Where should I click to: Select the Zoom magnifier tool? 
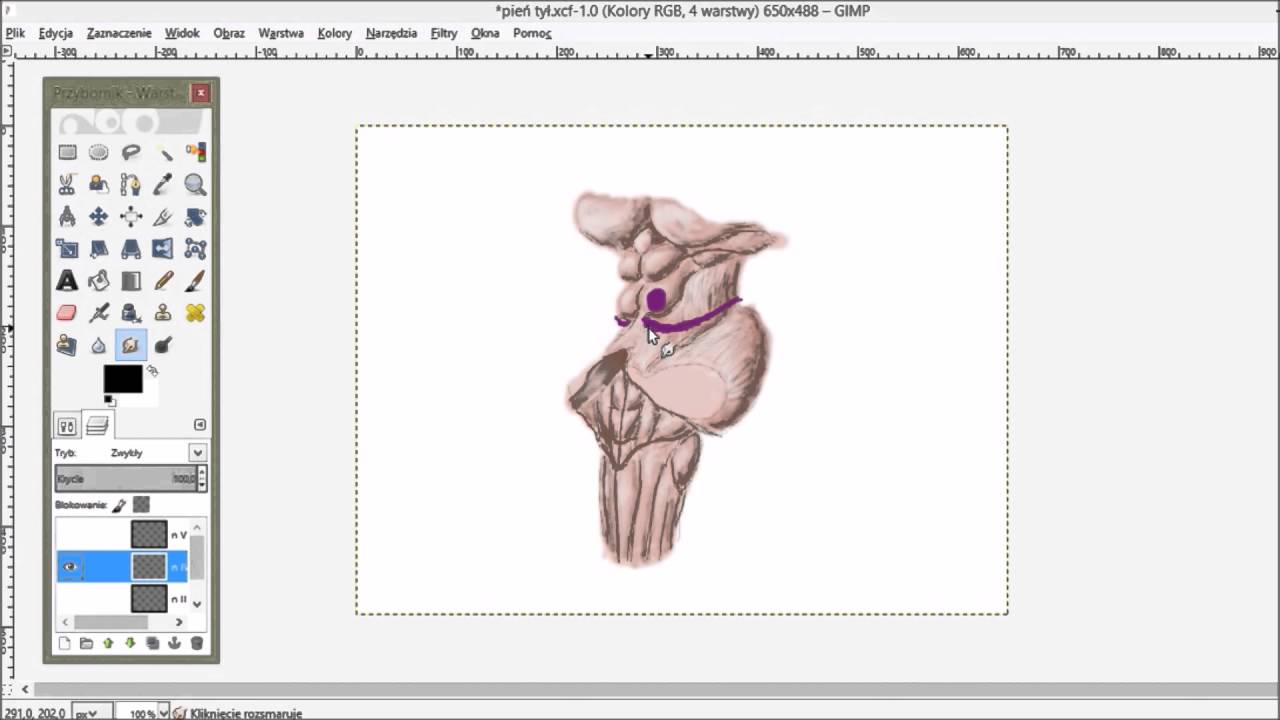pyautogui.click(x=195, y=184)
